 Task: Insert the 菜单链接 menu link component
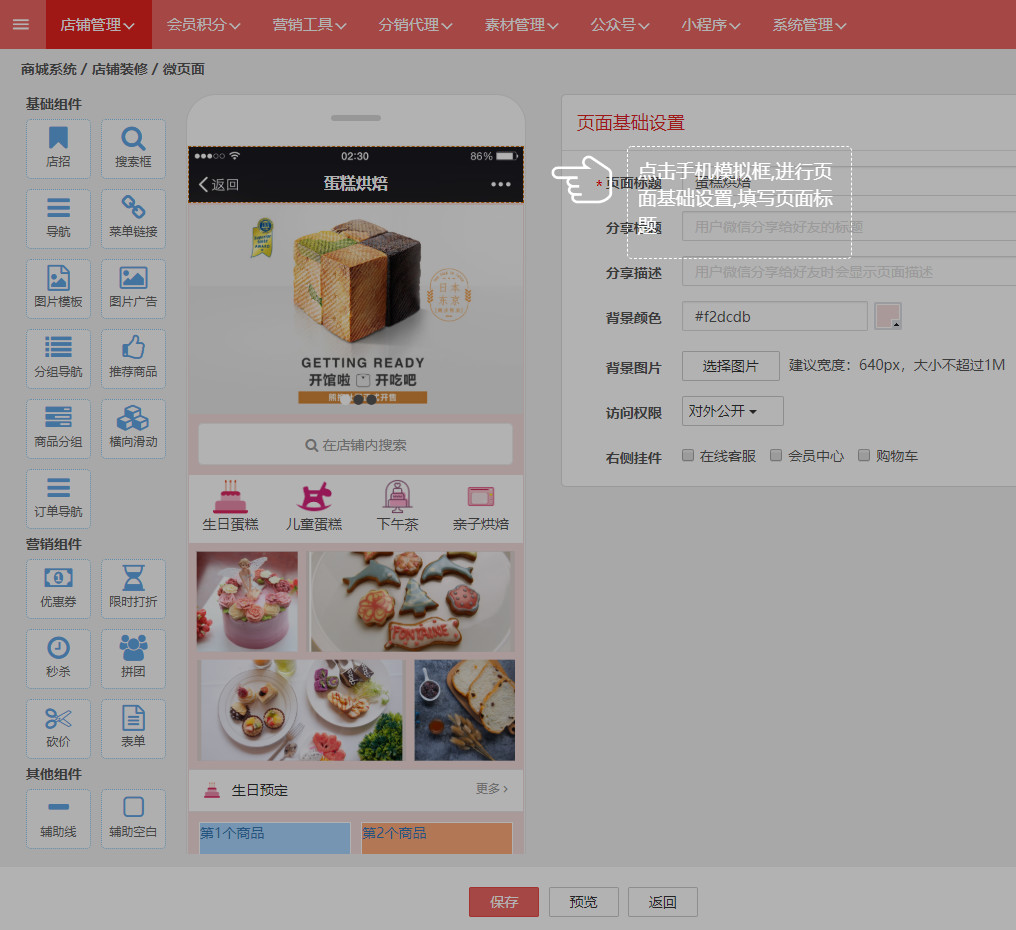click(x=133, y=219)
